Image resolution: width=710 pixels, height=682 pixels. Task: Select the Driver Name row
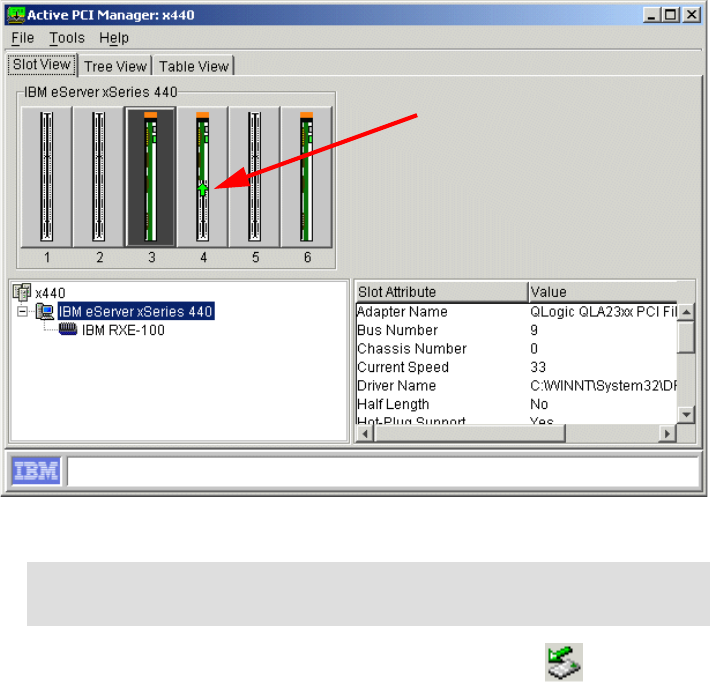click(x=516, y=386)
